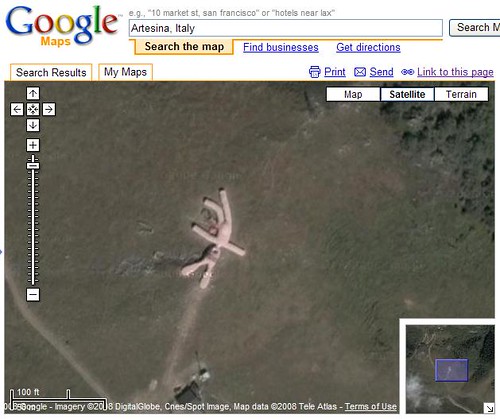Open the Search Results tab

pos(51,72)
